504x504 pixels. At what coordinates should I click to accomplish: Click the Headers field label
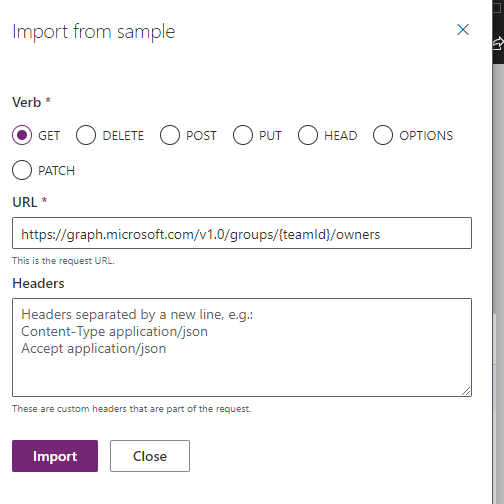tap(38, 283)
